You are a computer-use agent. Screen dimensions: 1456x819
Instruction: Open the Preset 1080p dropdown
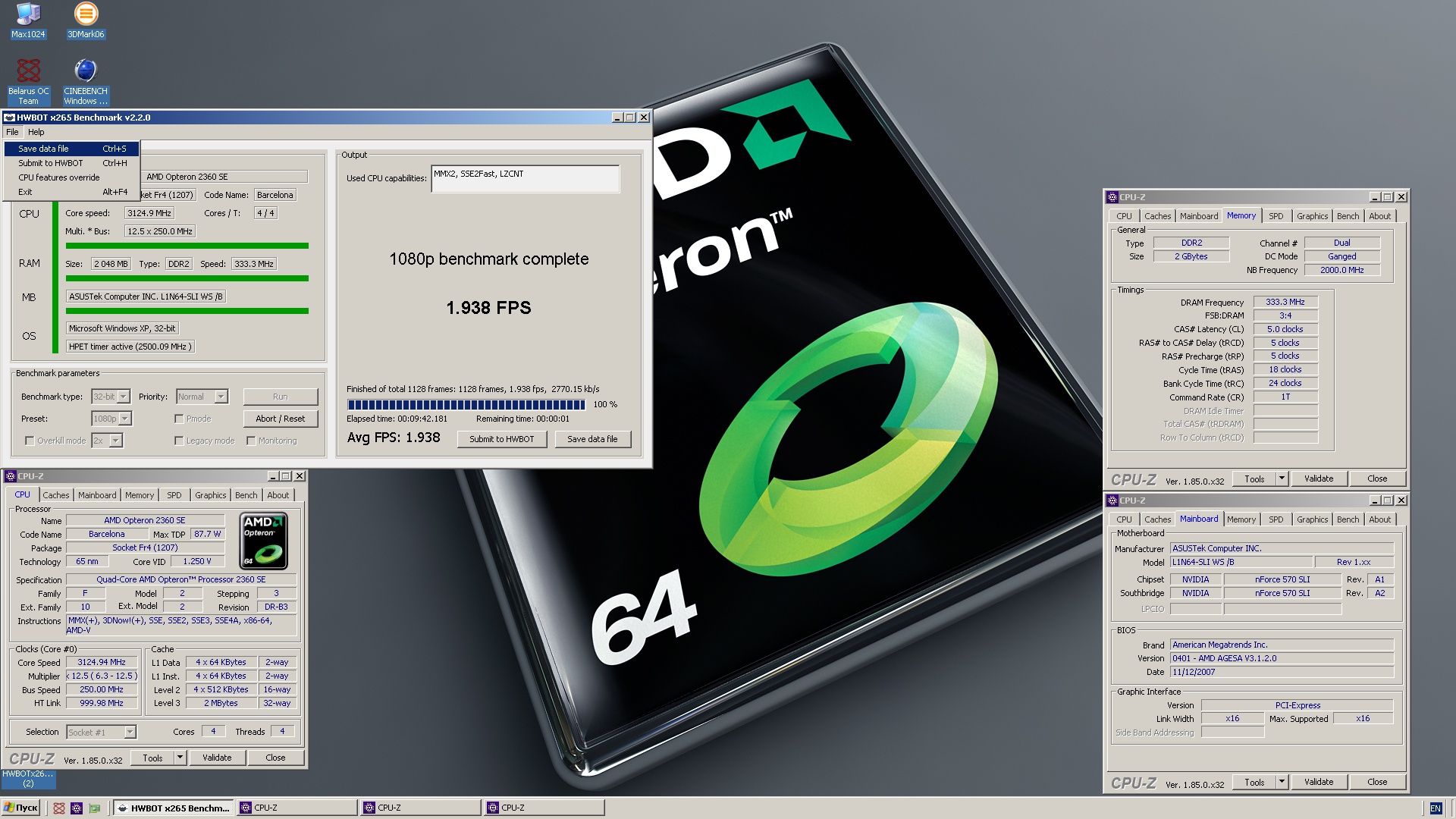click(125, 419)
